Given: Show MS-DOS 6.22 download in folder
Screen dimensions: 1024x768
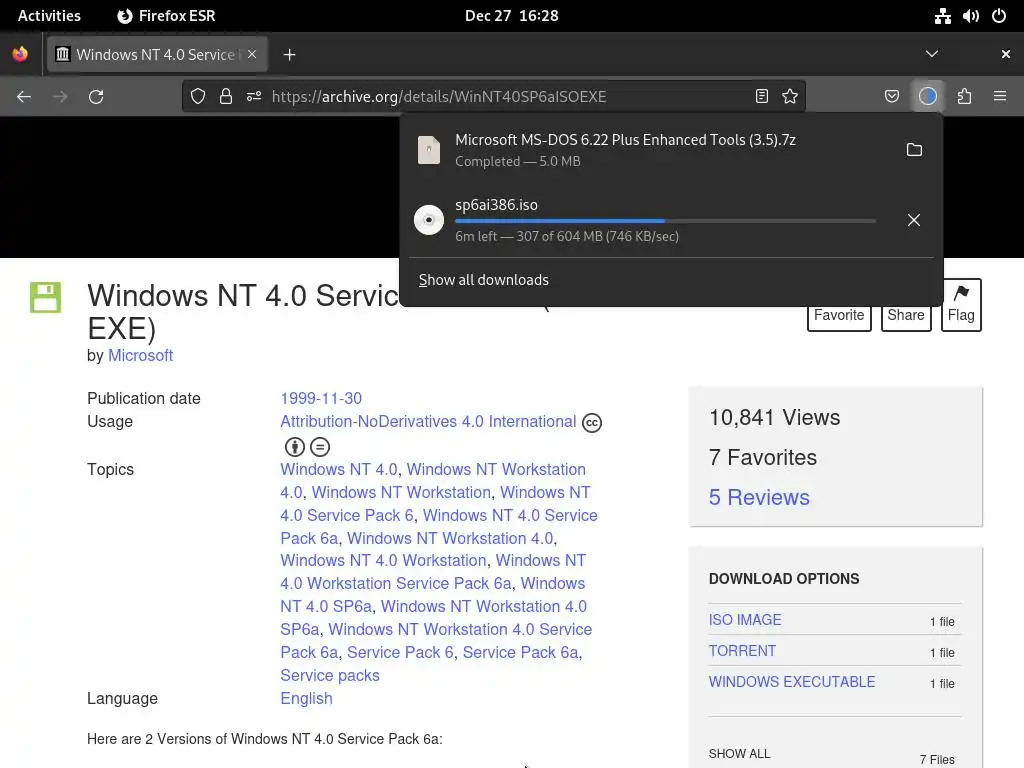Looking at the screenshot, I should [914, 150].
